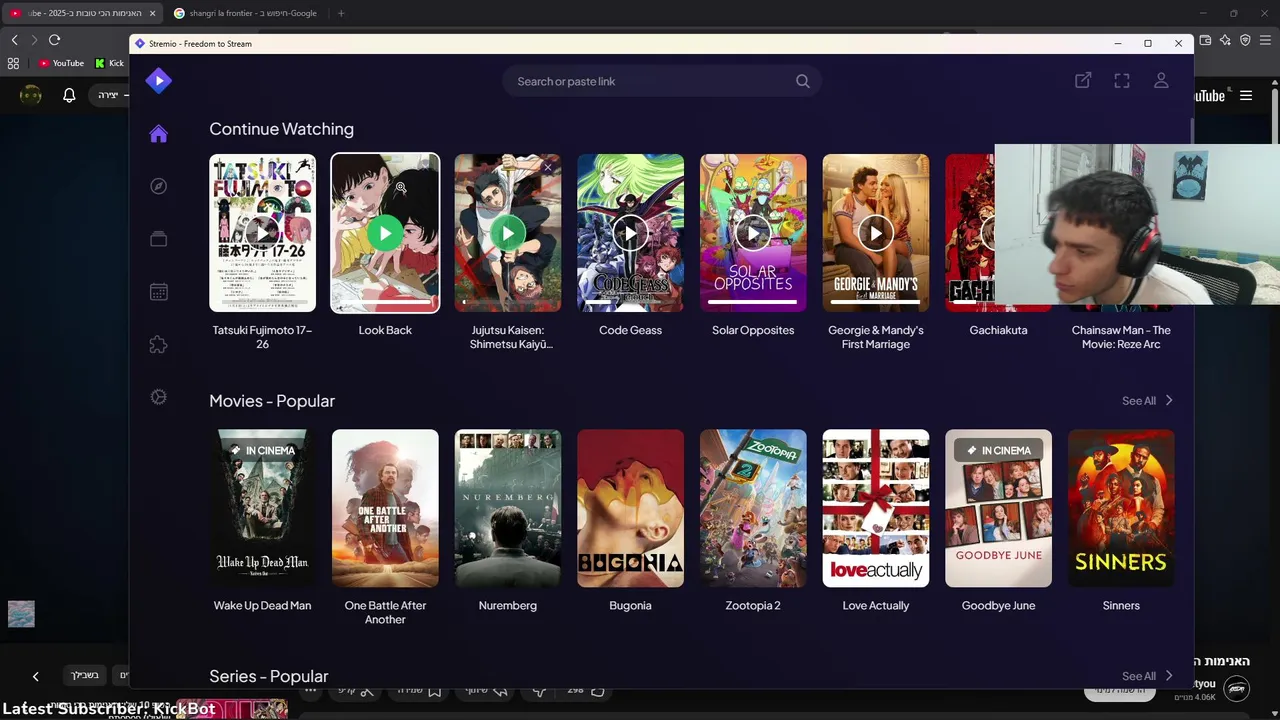This screenshot has height=720, width=1280.
Task: Open Wake Up Dead Man movie poster
Action: pyautogui.click(x=262, y=508)
